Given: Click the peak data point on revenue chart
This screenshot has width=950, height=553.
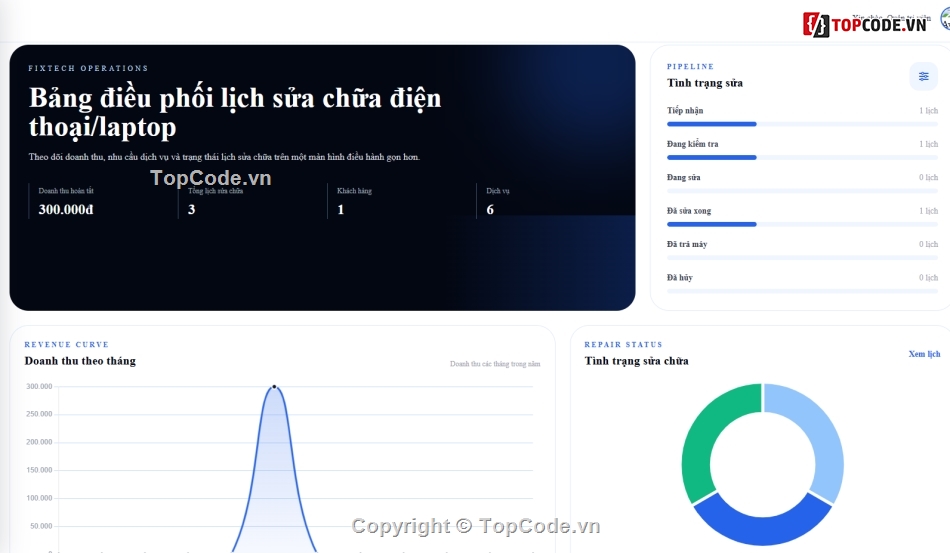Looking at the screenshot, I should [x=274, y=386].
